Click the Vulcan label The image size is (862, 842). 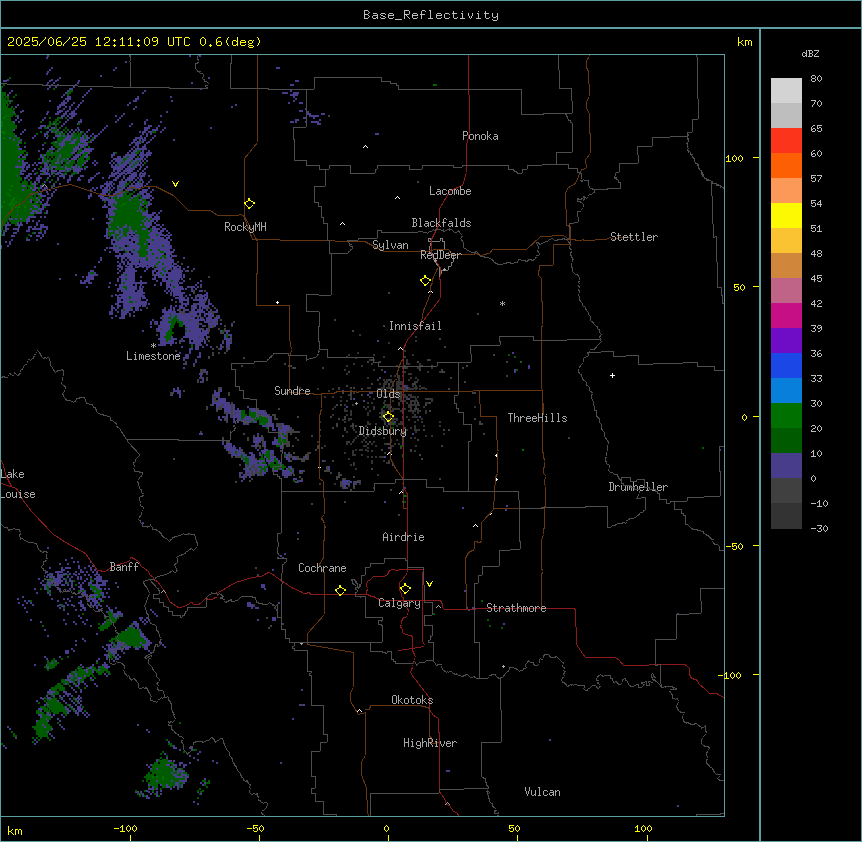tap(543, 792)
